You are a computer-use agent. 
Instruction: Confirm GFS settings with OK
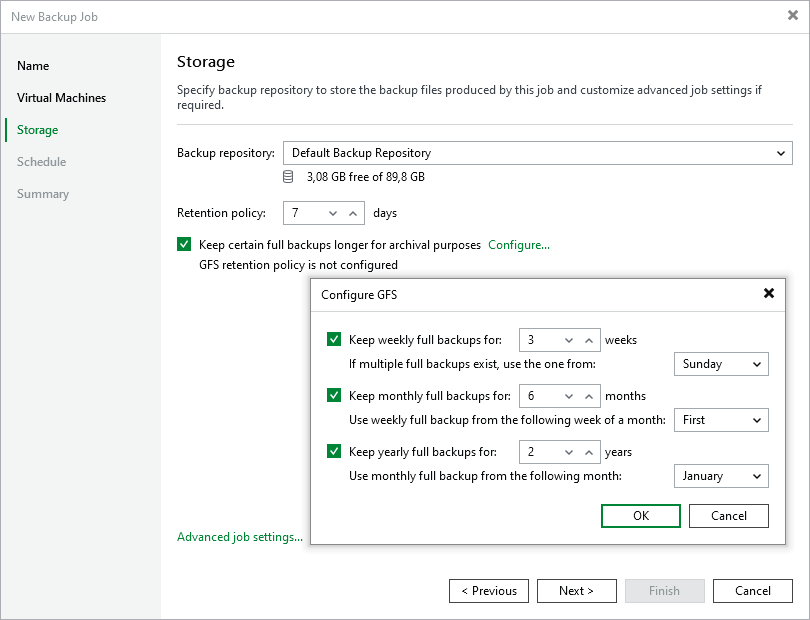640,515
